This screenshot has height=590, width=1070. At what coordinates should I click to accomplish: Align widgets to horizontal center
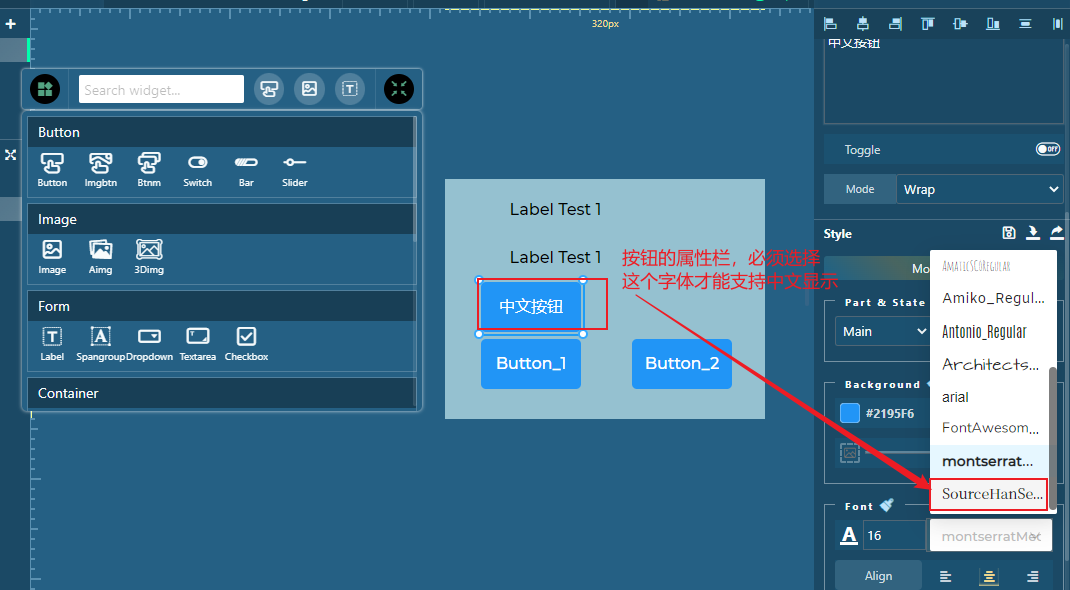[x=863, y=24]
